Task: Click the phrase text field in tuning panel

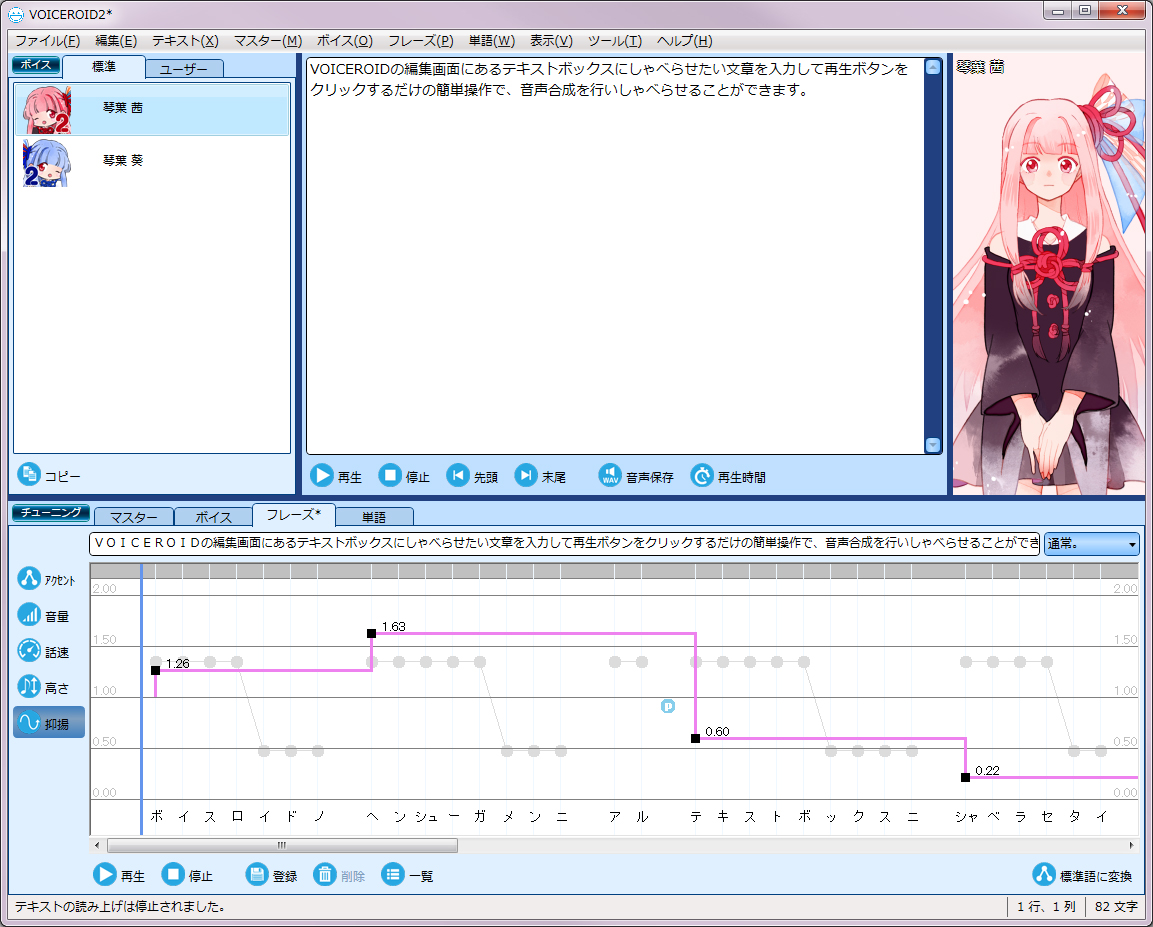Action: [x=565, y=544]
